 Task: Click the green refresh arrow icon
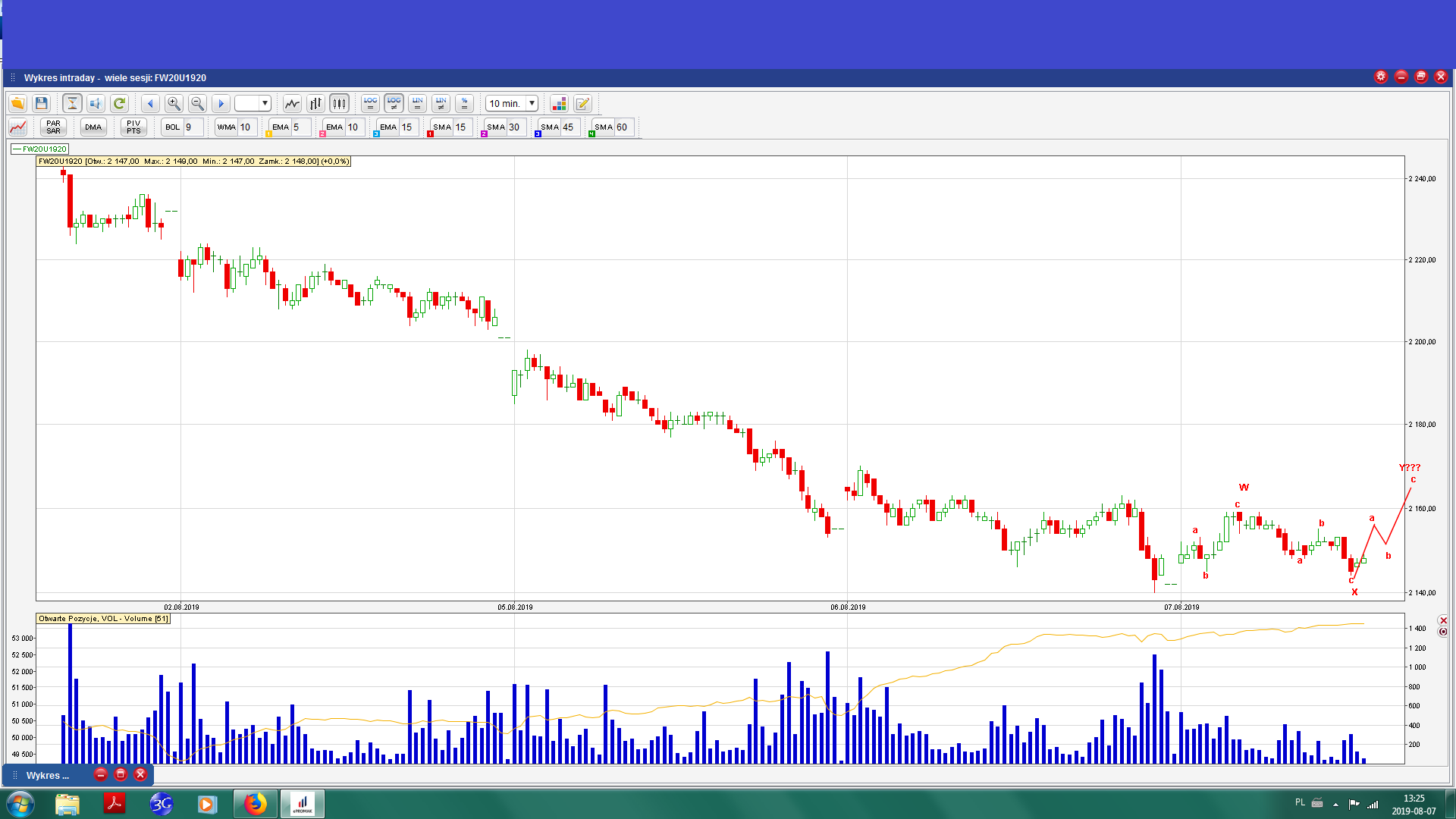pyautogui.click(x=119, y=103)
